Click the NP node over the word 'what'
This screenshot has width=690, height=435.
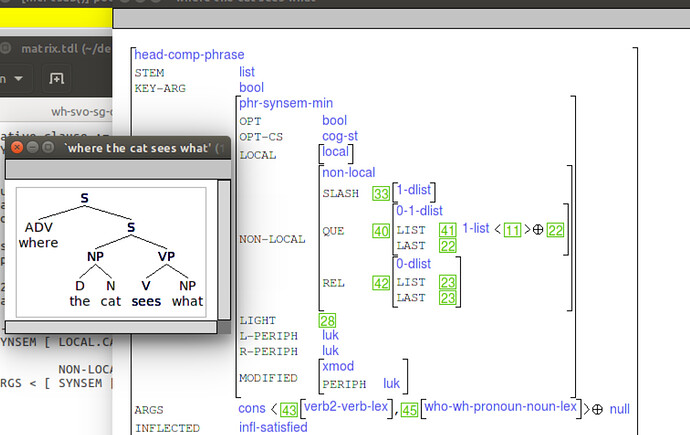187,286
